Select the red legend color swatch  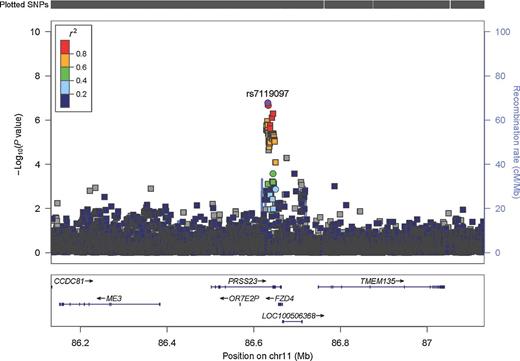pos(65,47)
